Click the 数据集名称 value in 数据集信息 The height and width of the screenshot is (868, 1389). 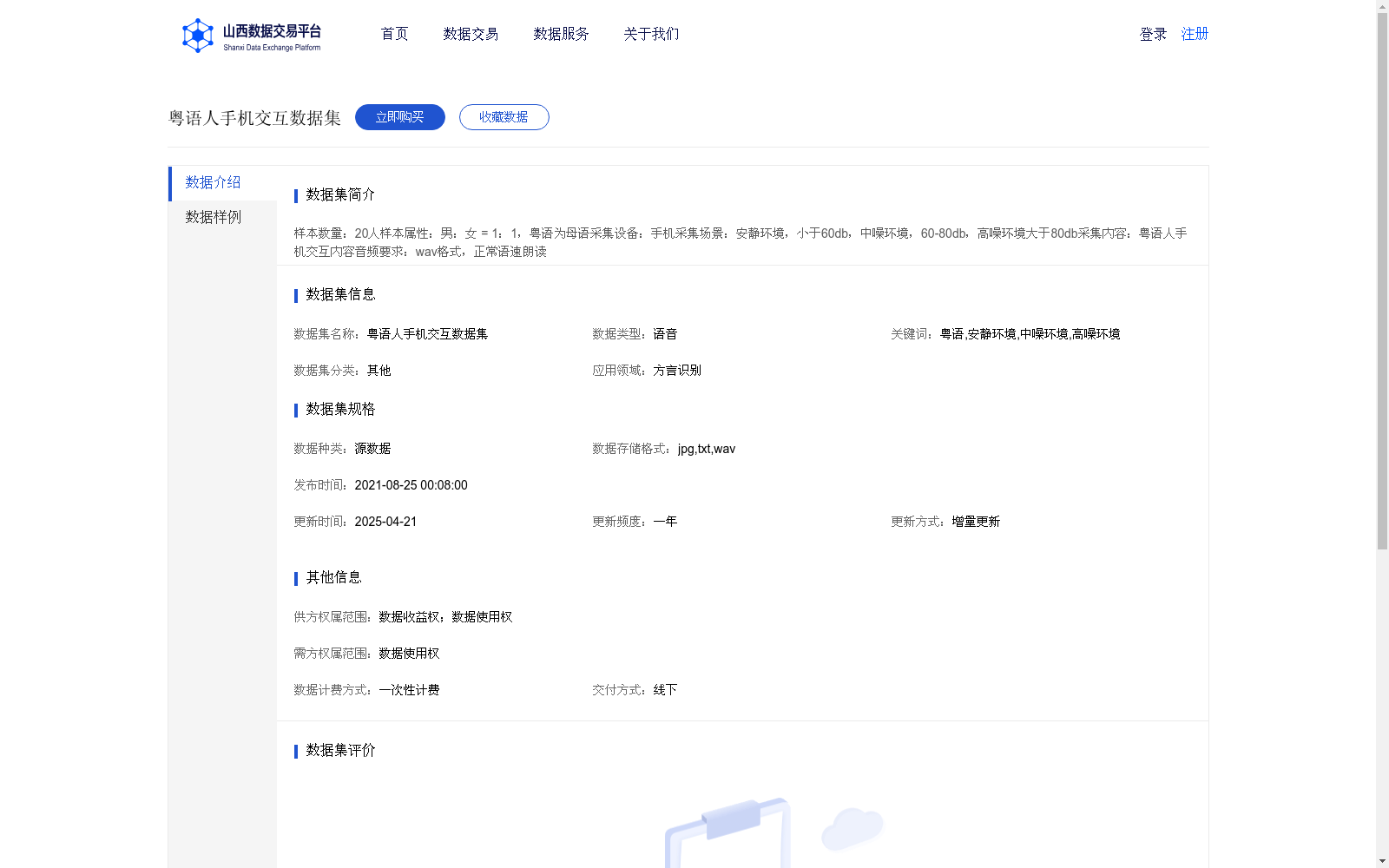tap(427, 334)
